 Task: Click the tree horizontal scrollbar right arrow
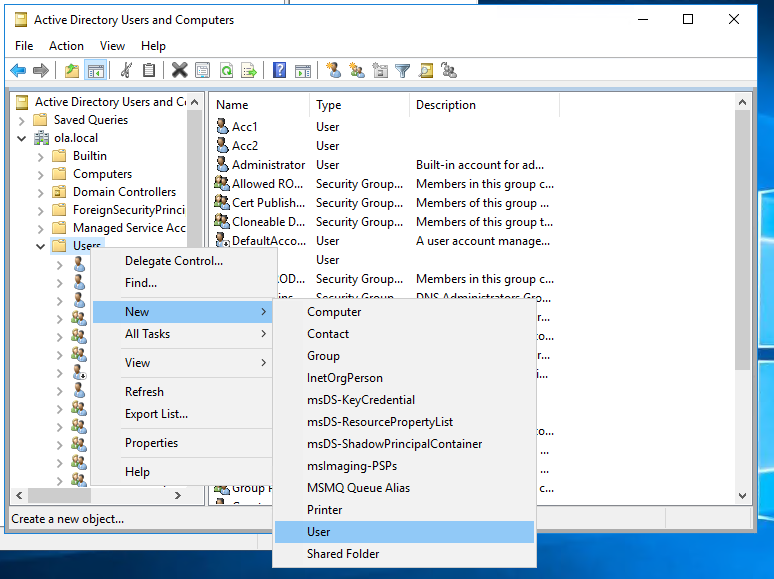pyautogui.click(x=178, y=495)
